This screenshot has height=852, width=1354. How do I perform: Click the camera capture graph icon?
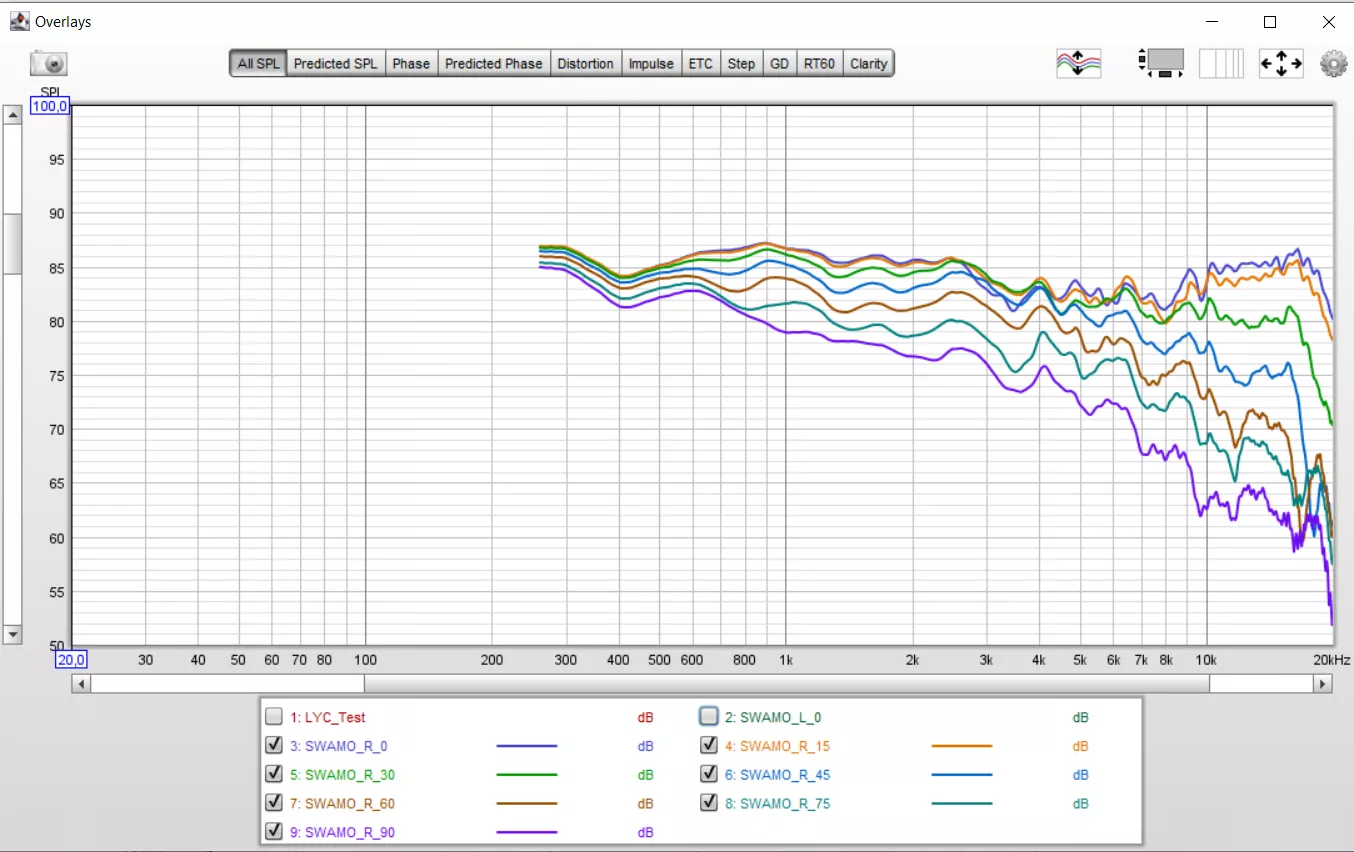tap(48, 64)
